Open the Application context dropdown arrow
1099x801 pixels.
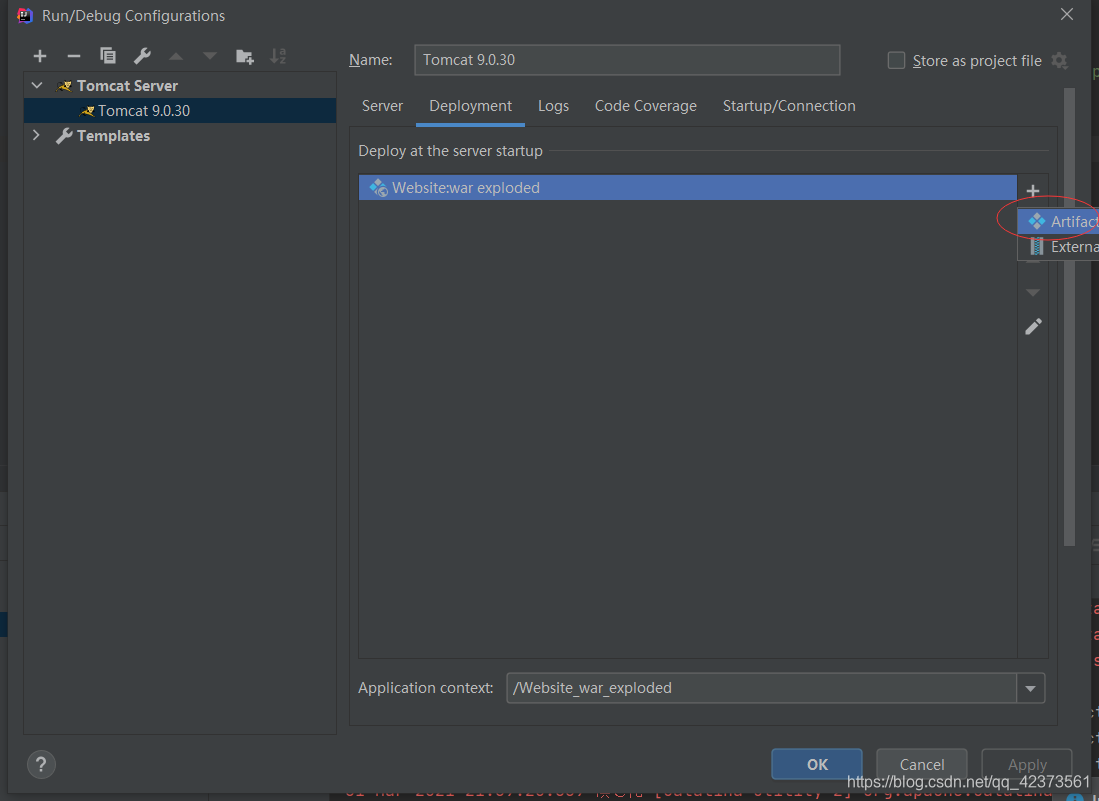click(1030, 688)
